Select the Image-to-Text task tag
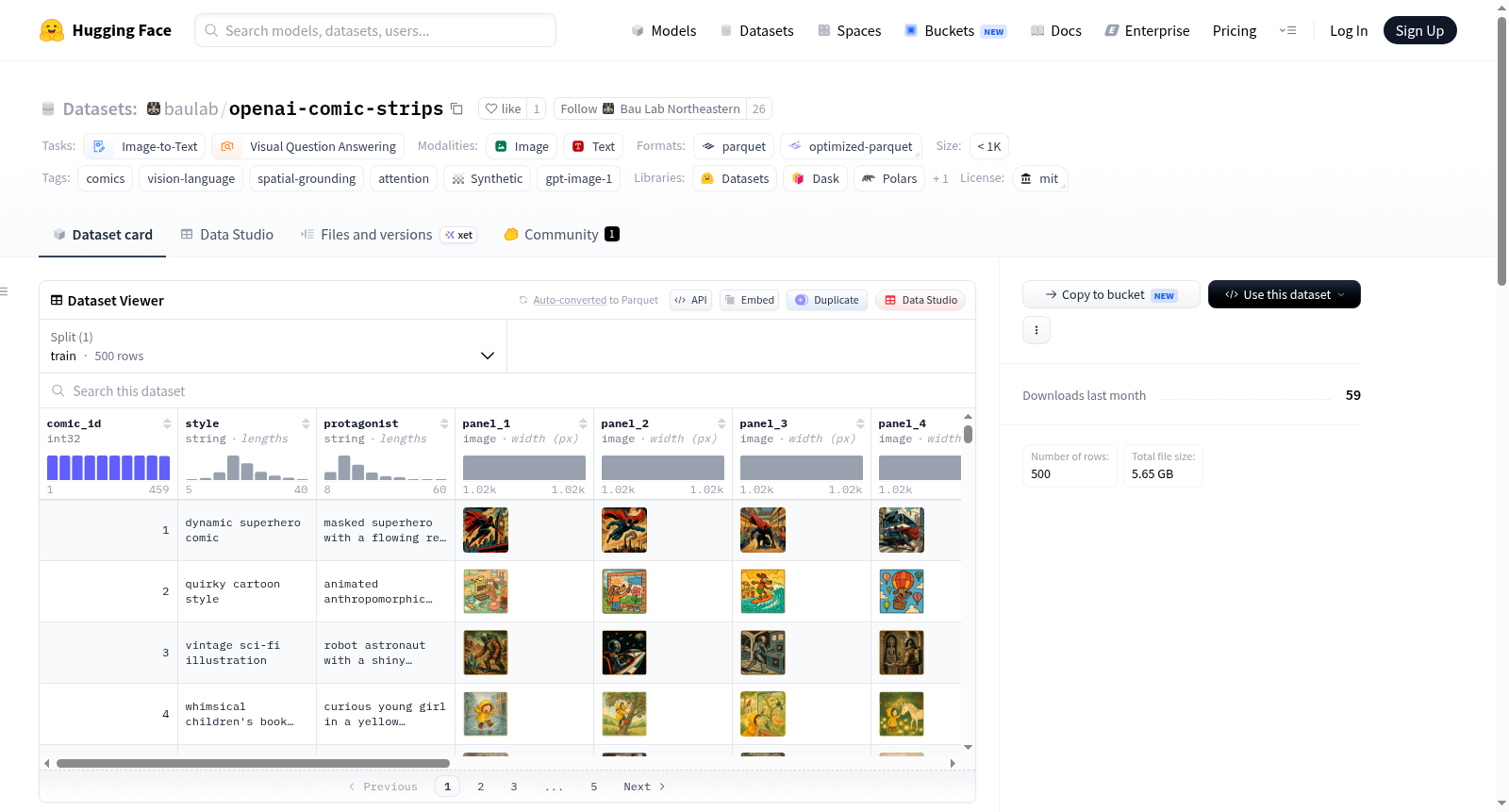The height and width of the screenshot is (812, 1509). (x=144, y=146)
